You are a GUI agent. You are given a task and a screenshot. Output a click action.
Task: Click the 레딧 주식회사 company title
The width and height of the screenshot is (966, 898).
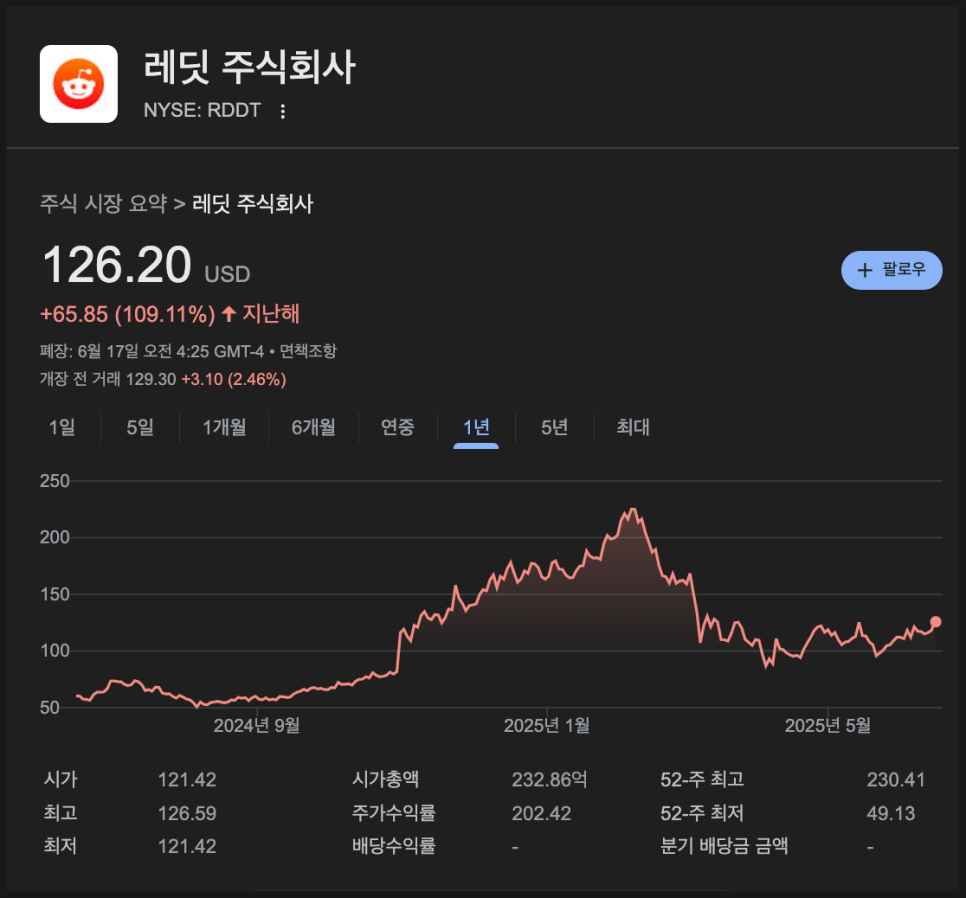(x=250, y=67)
